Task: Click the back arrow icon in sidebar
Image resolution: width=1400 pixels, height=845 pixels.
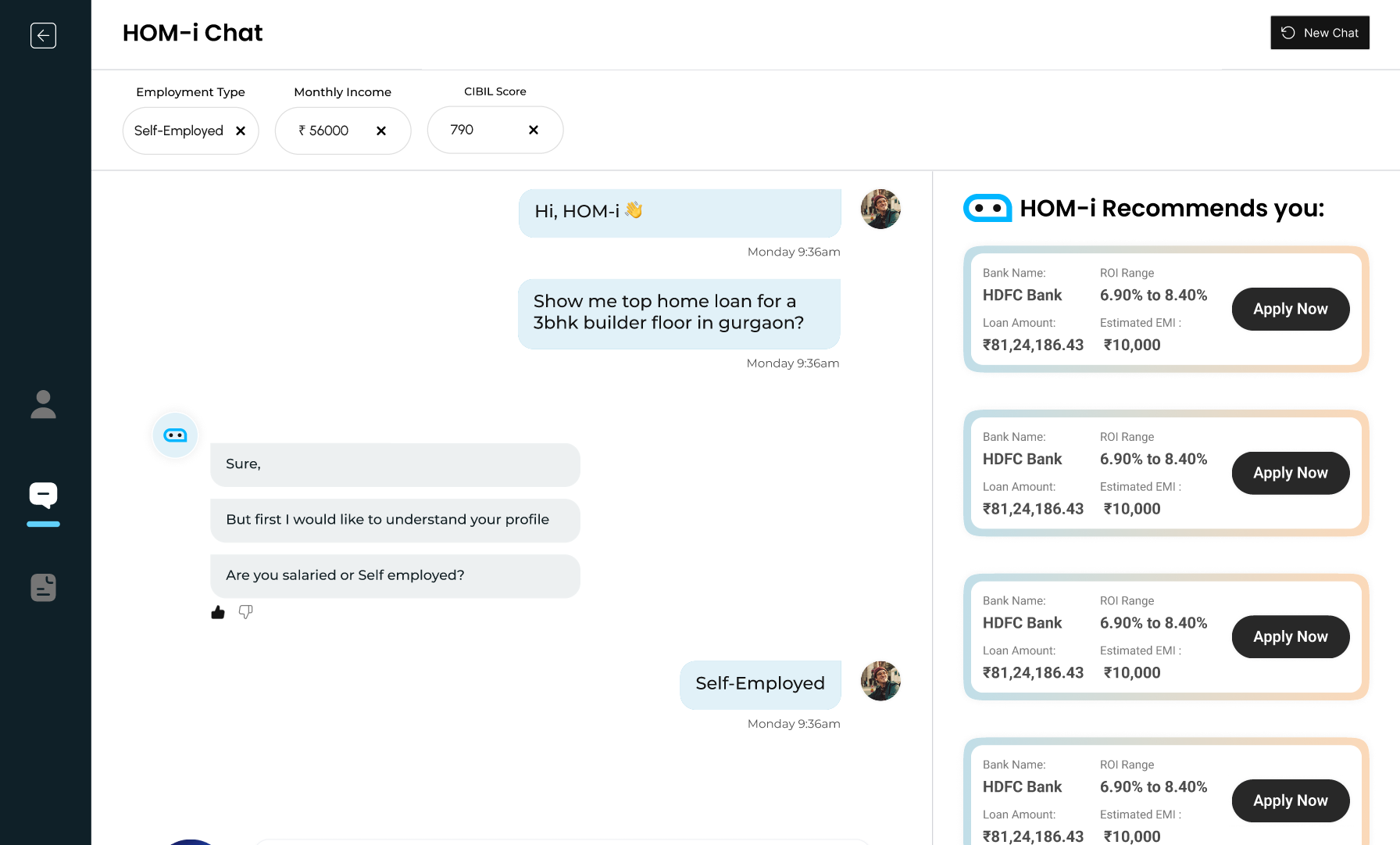Action: coord(43,35)
